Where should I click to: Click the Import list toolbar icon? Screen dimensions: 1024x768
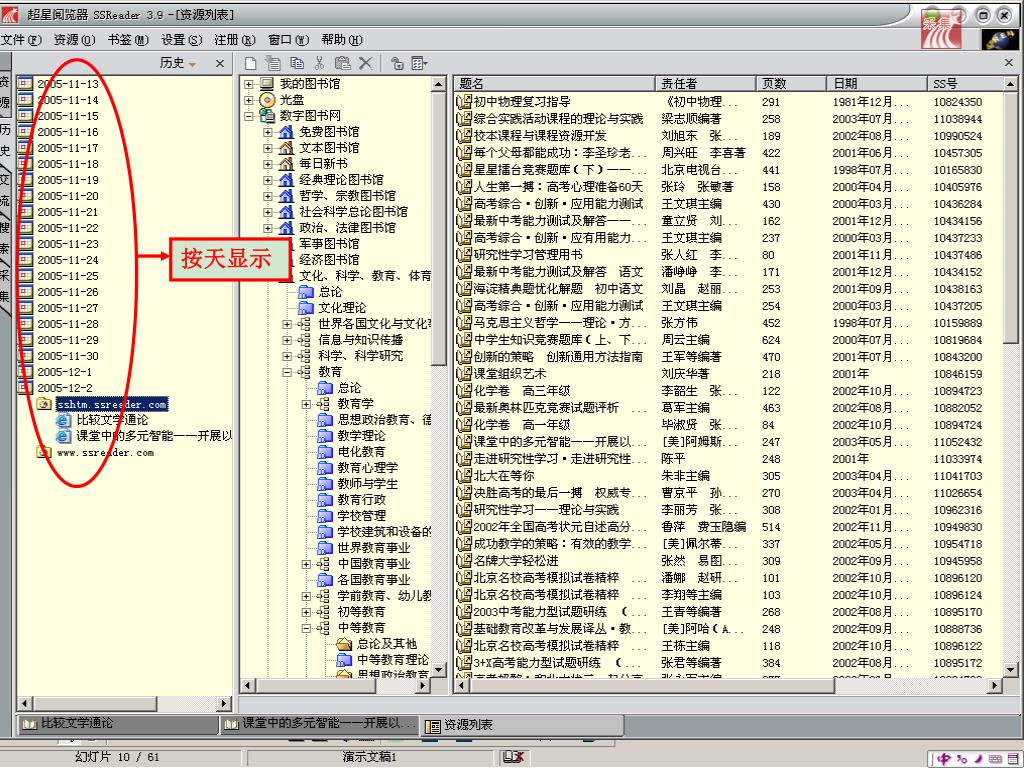[273, 63]
